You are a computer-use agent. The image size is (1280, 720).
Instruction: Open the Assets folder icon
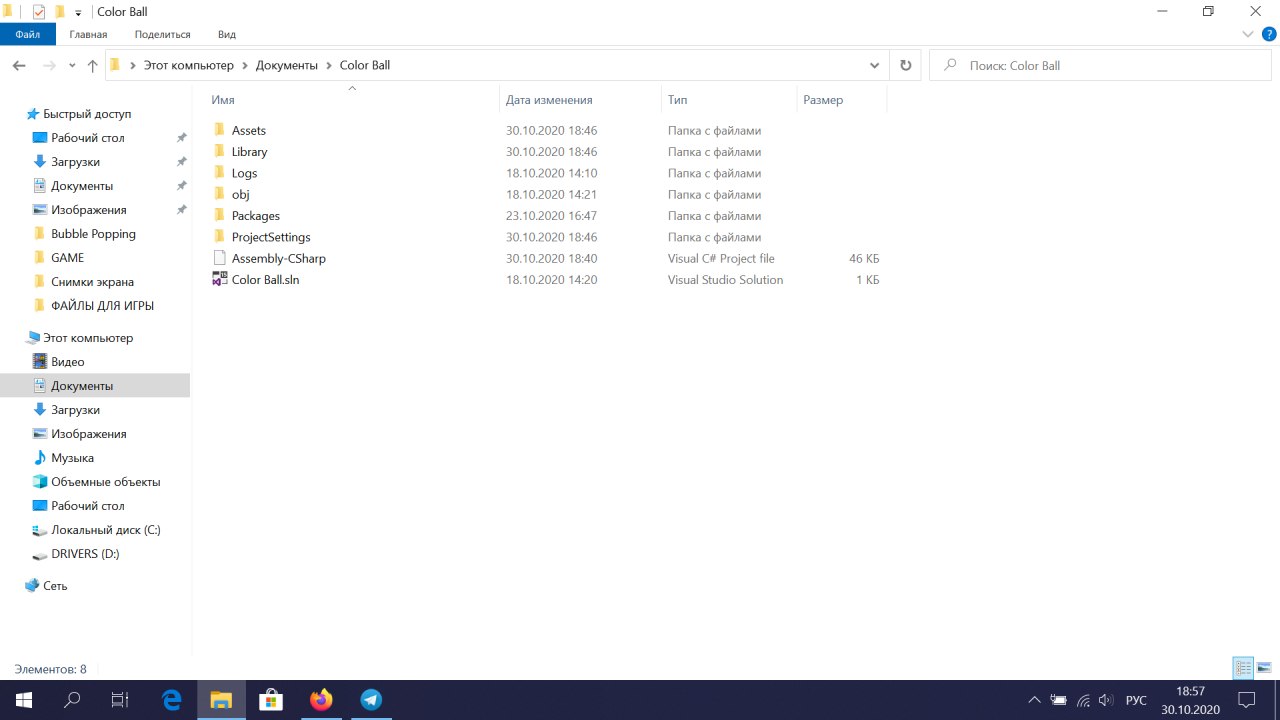(220, 130)
